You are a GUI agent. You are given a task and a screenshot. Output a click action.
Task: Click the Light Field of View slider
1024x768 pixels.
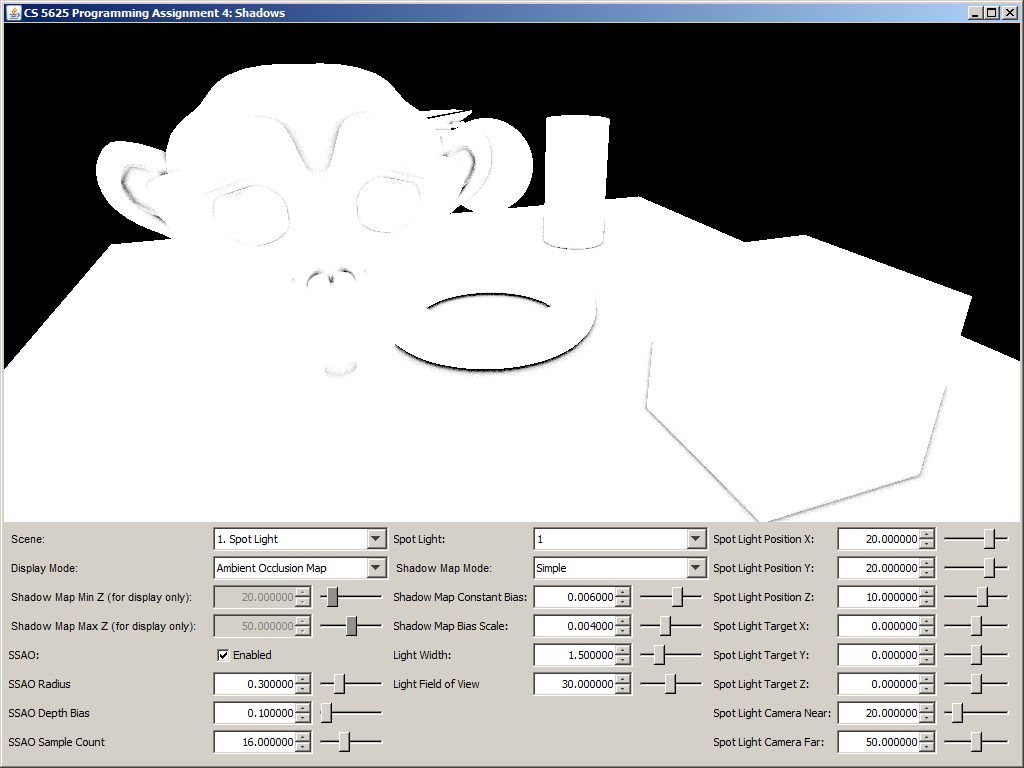(x=670, y=684)
